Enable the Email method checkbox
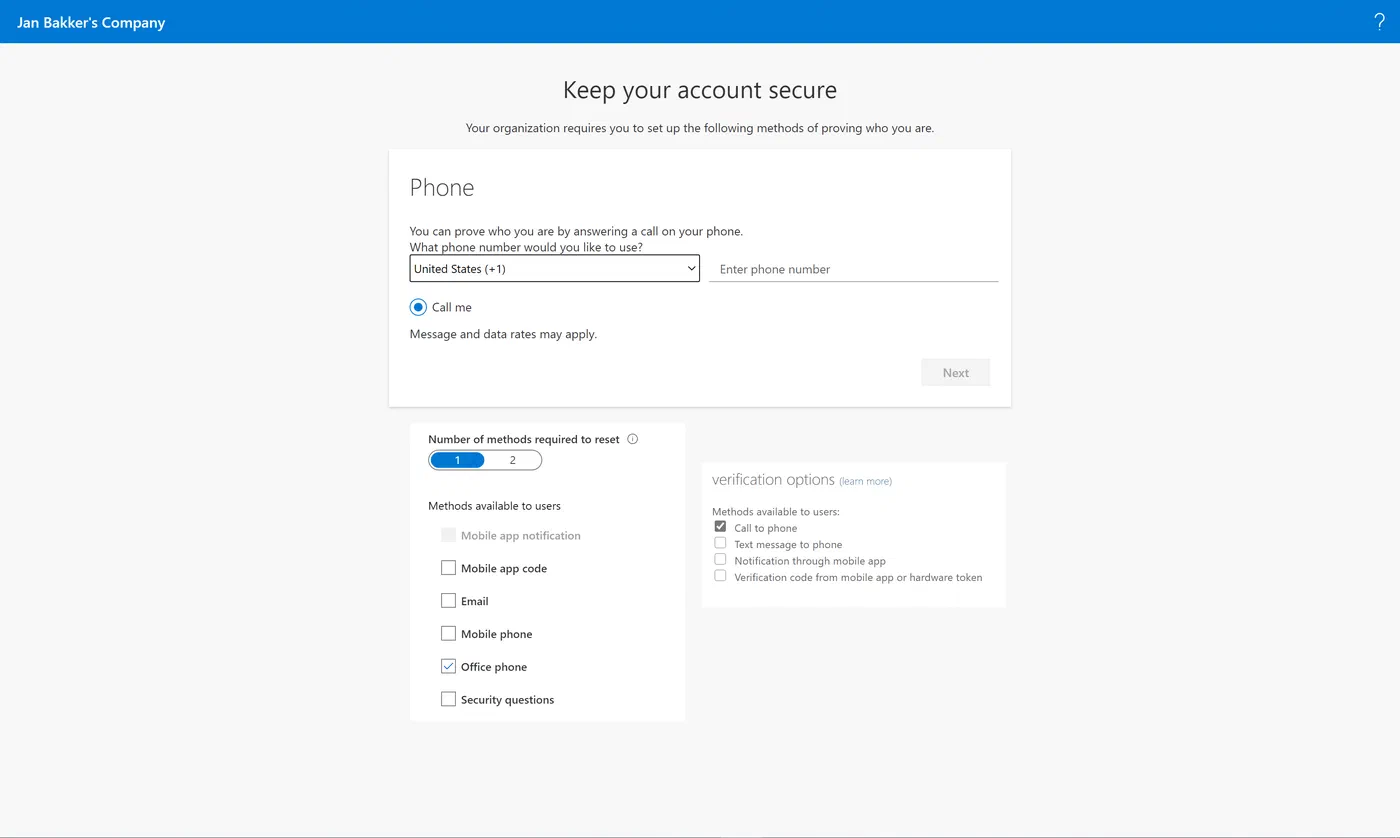1400x838 pixels. coord(448,601)
